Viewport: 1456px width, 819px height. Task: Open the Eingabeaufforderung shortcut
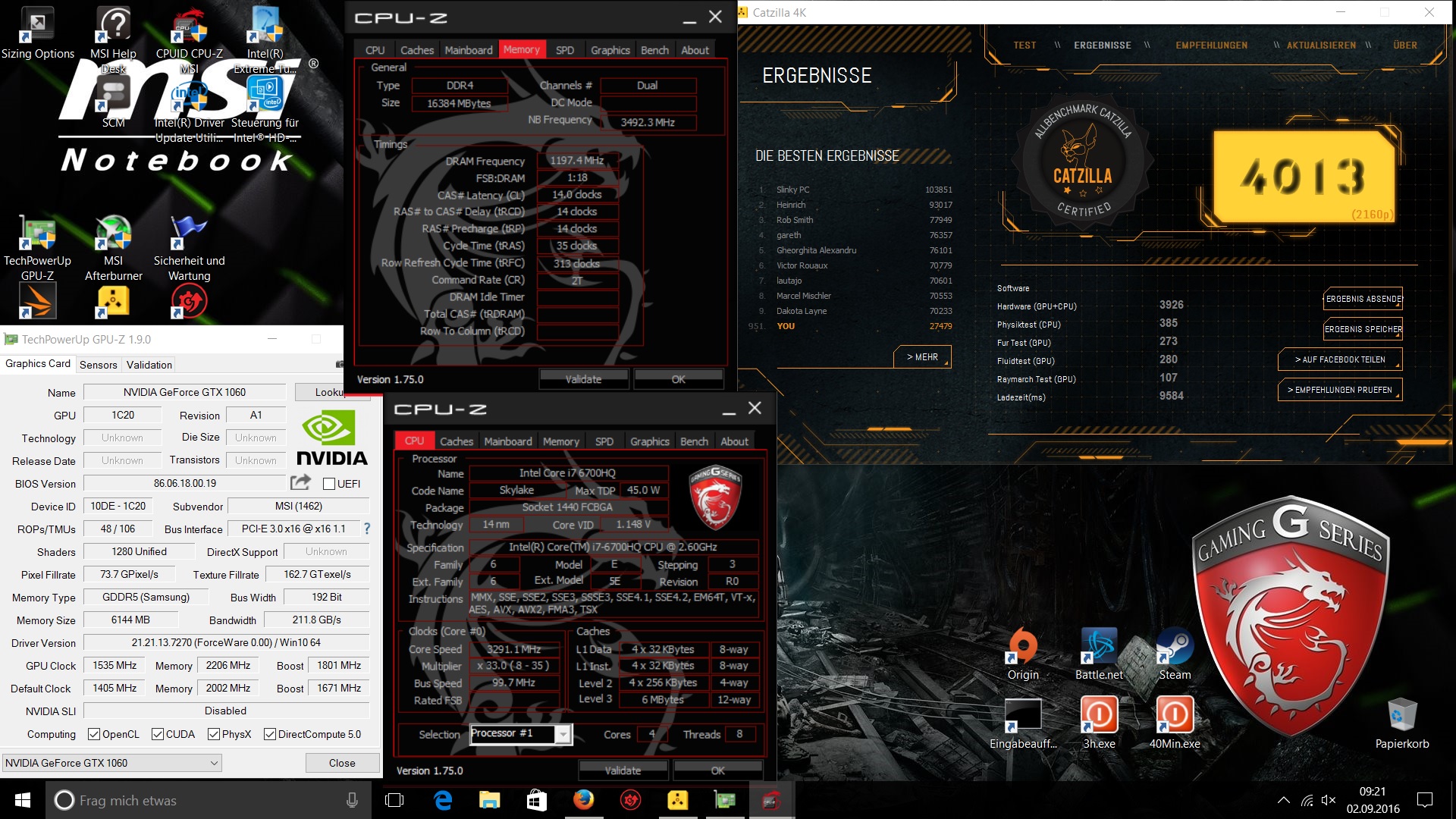(1023, 723)
